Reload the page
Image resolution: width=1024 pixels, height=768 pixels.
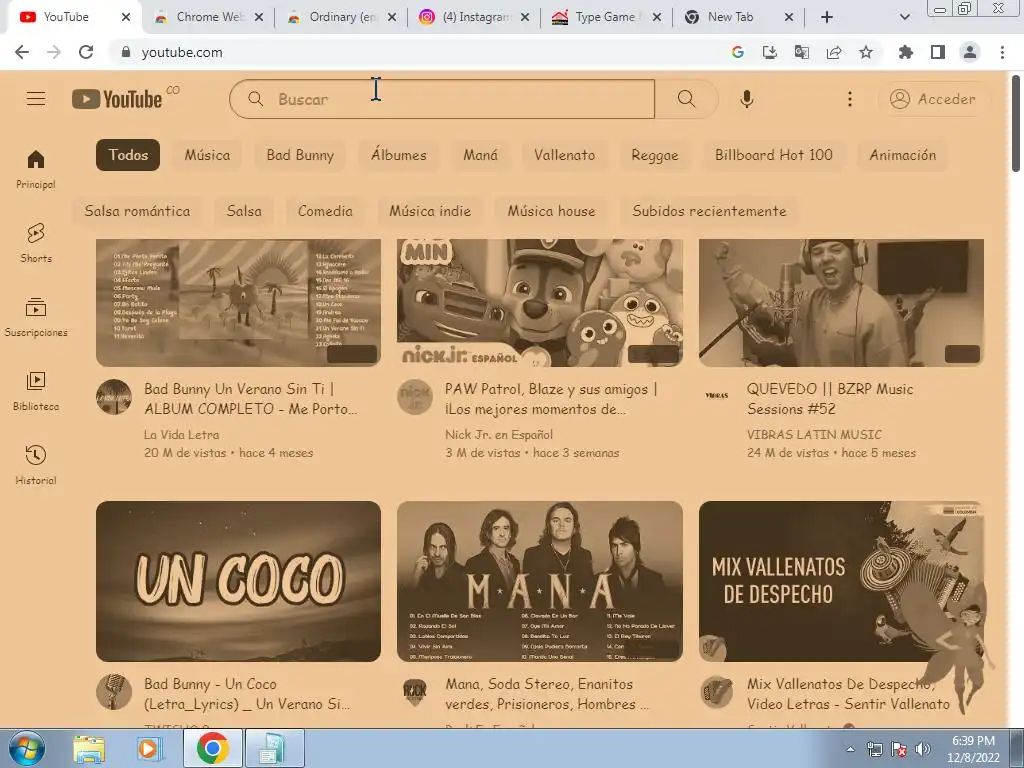[x=86, y=52]
